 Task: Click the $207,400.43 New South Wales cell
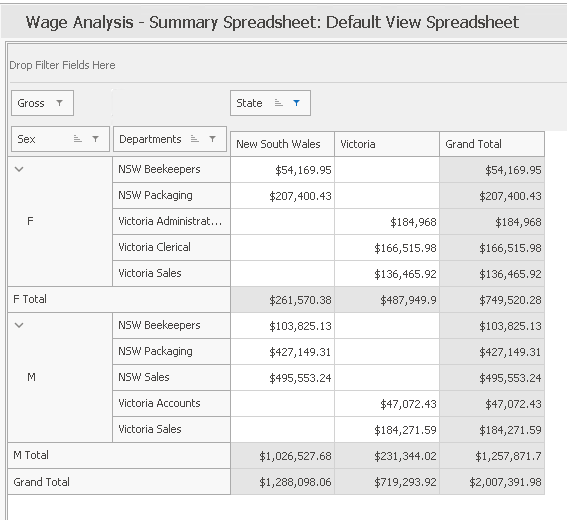click(x=282, y=196)
